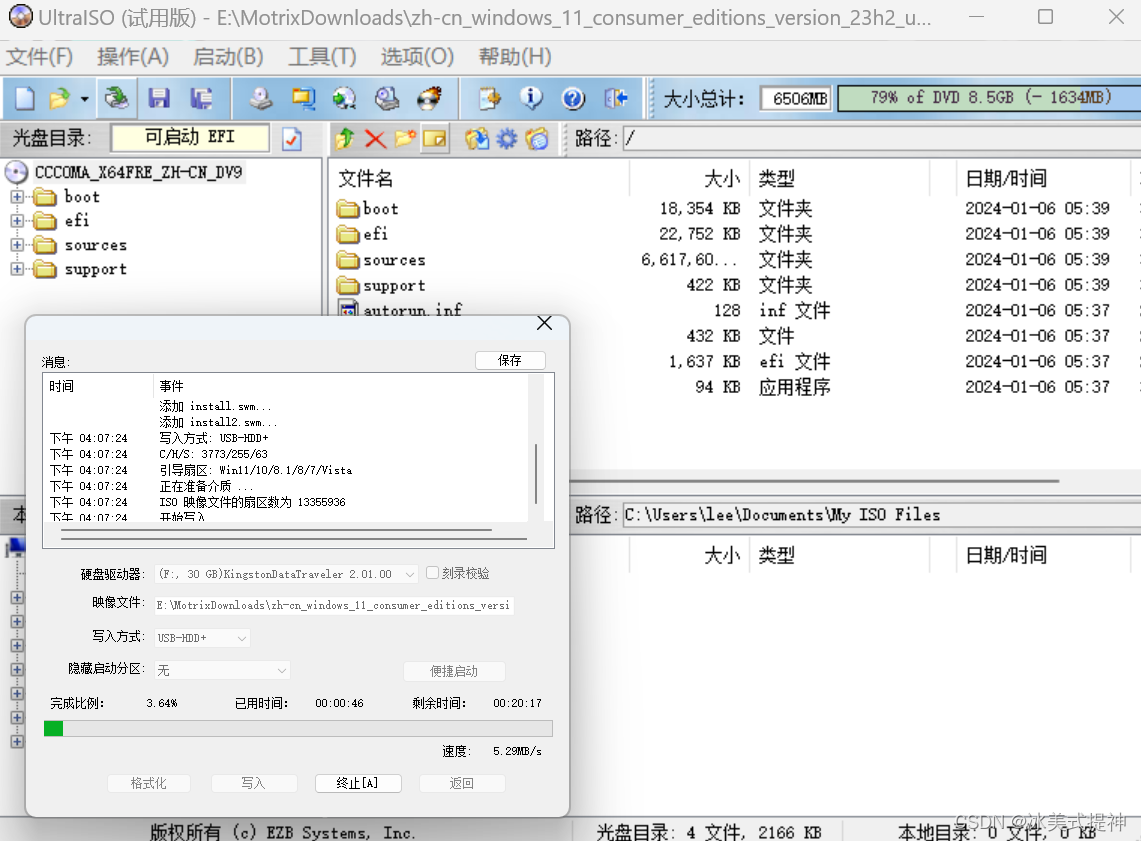The height and width of the screenshot is (841, 1141).
Task: Click the local path field C:\Users\lee\Documents
Action: (x=881, y=515)
